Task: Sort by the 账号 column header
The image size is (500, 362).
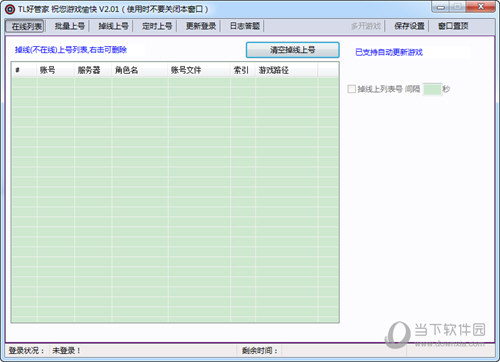Action: [55, 70]
